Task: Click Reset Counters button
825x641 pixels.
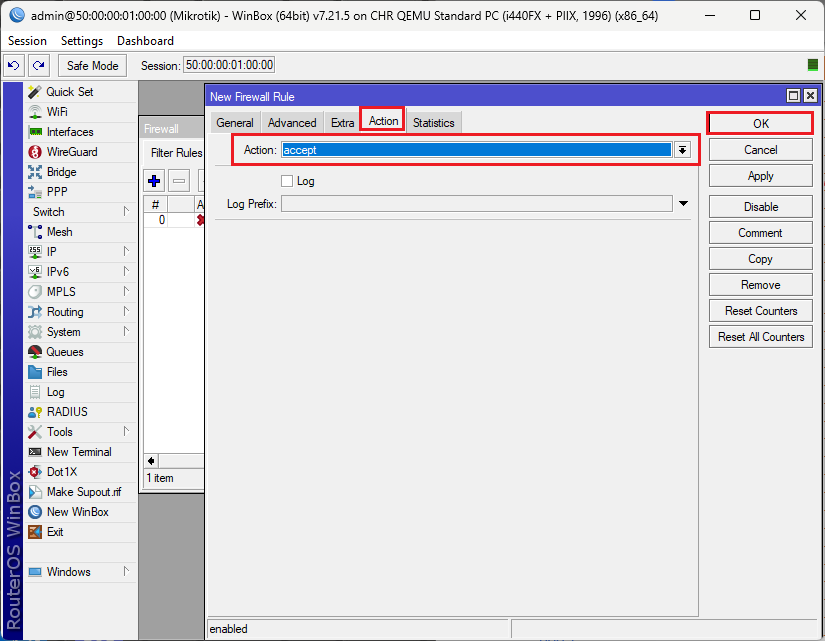Action: coord(761,311)
